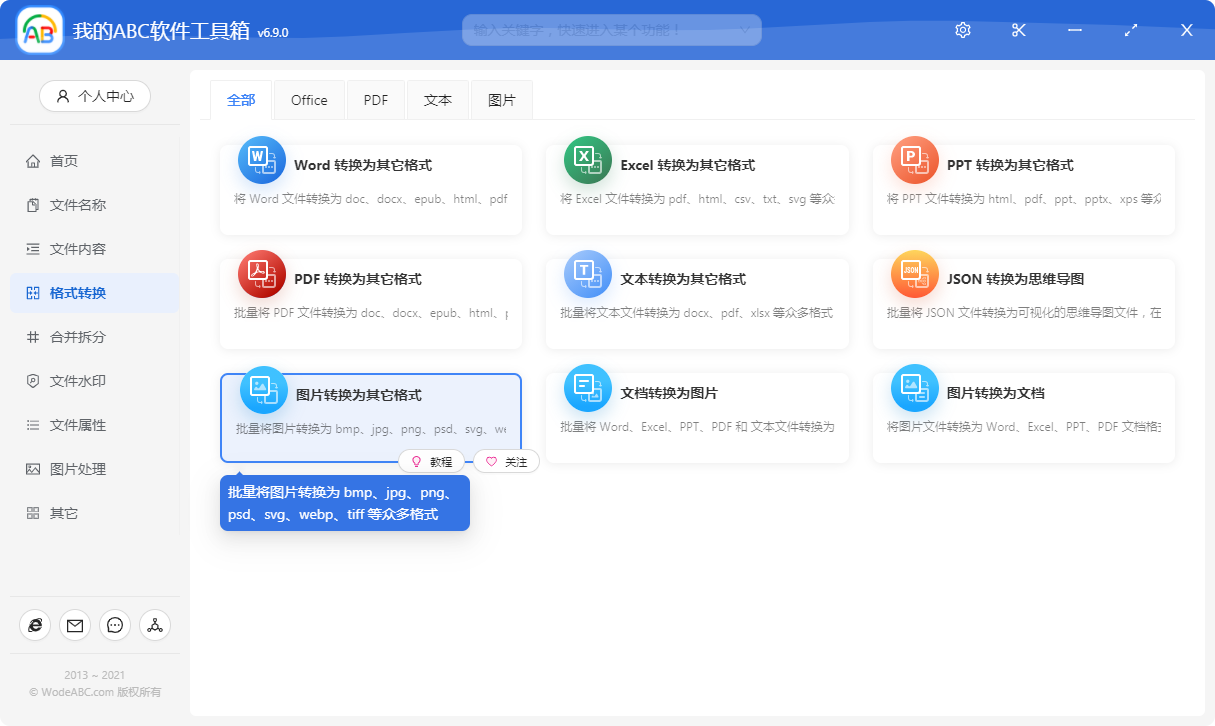Viewport: 1215px width, 726px height.
Task: Expand the search keyword dropdown arrow
Action: point(746,30)
